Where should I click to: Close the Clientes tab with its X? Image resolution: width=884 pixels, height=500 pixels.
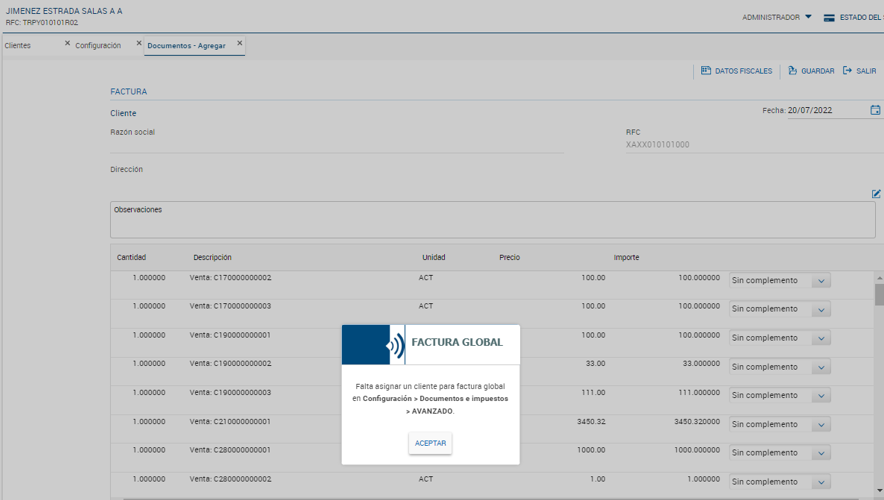[67, 44]
